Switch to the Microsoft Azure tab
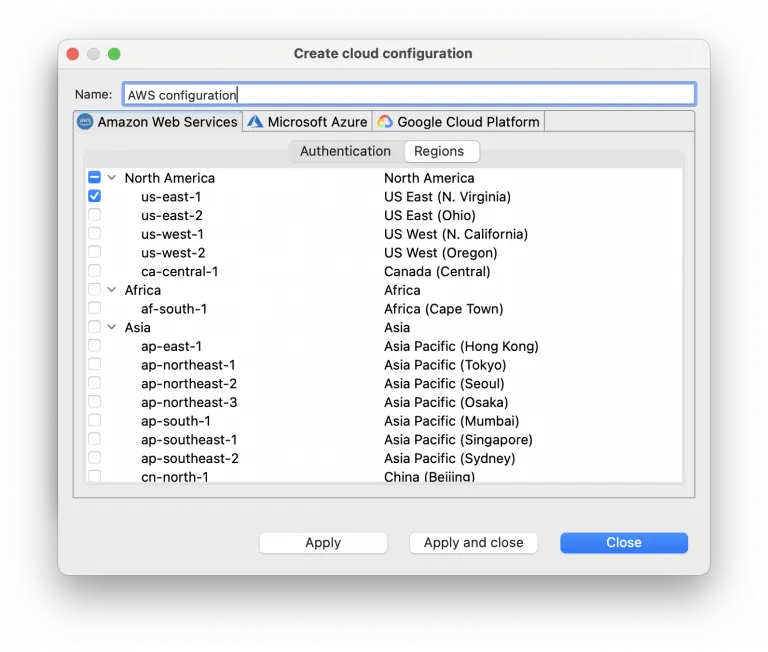The height and width of the screenshot is (652, 768). point(308,121)
